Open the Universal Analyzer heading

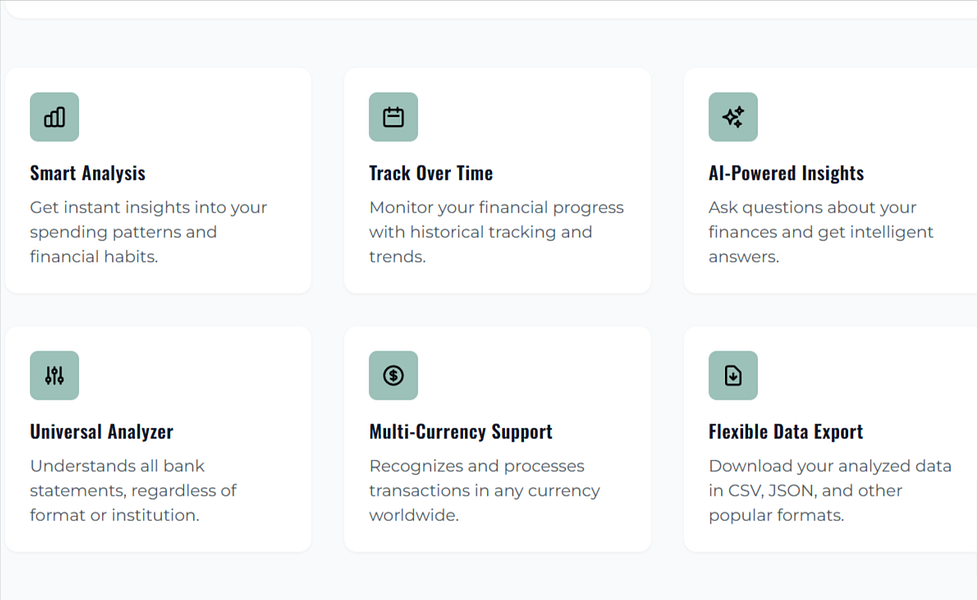coord(102,432)
